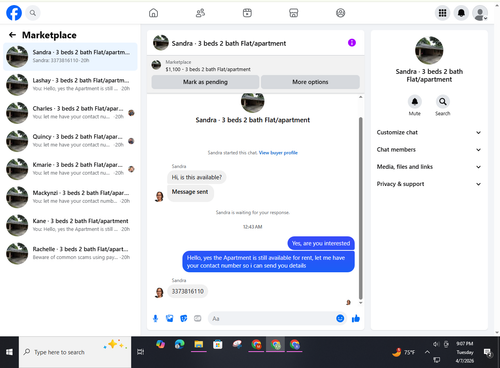The width and height of the screenshot is (500, 368).
Task: Open the Kane conversation
Action: point(70,225)
